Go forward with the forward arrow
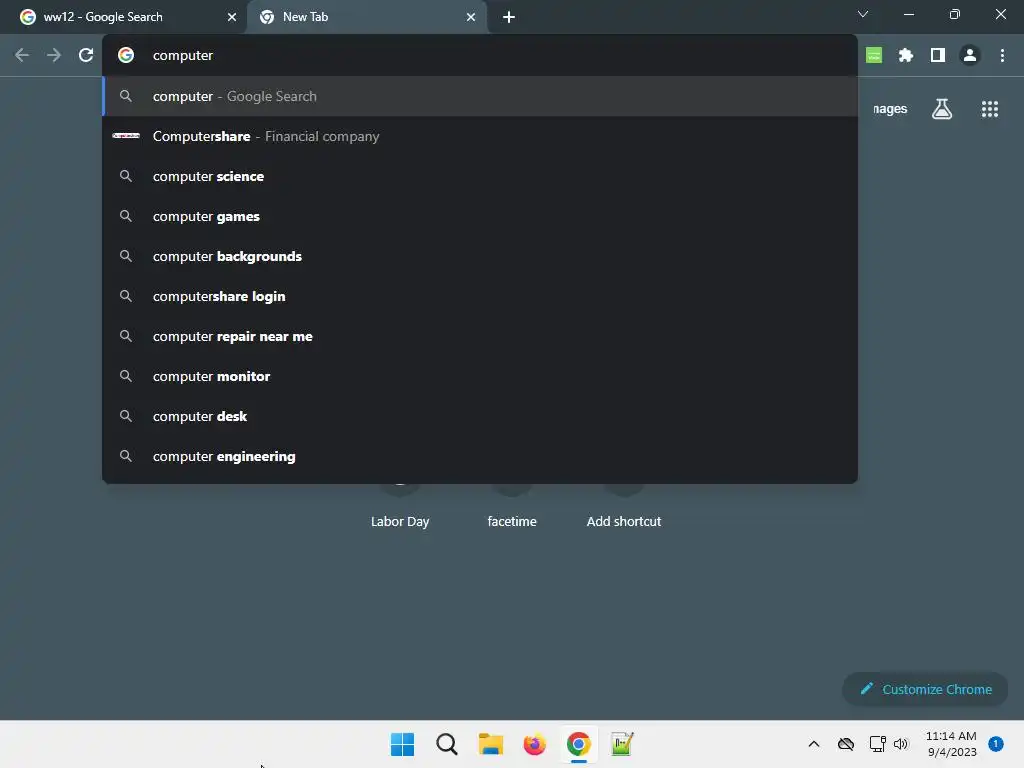Viewport: 1024px width, 768px height. coord(54,56)
